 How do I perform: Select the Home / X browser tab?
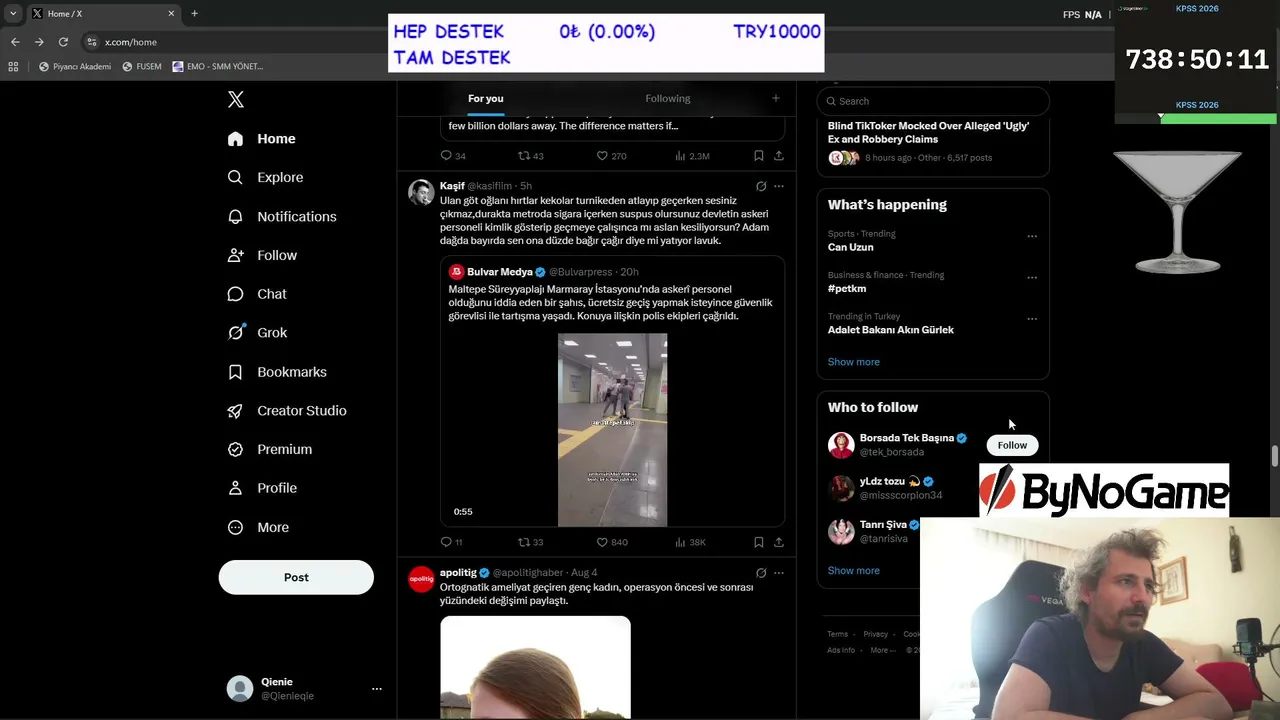point(102,14)
